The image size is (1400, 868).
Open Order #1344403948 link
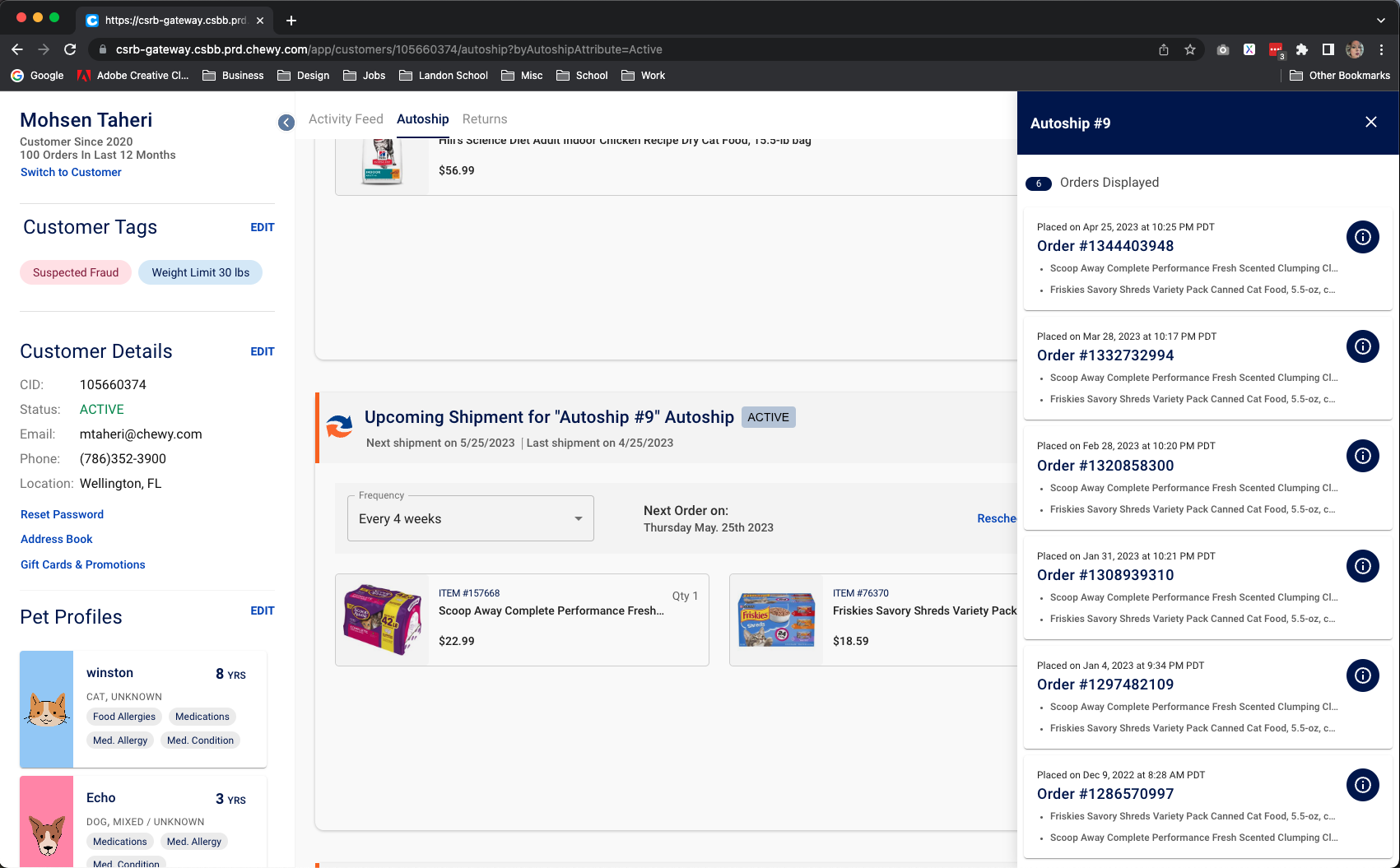pyautogui.click(x=1105, y=246)
